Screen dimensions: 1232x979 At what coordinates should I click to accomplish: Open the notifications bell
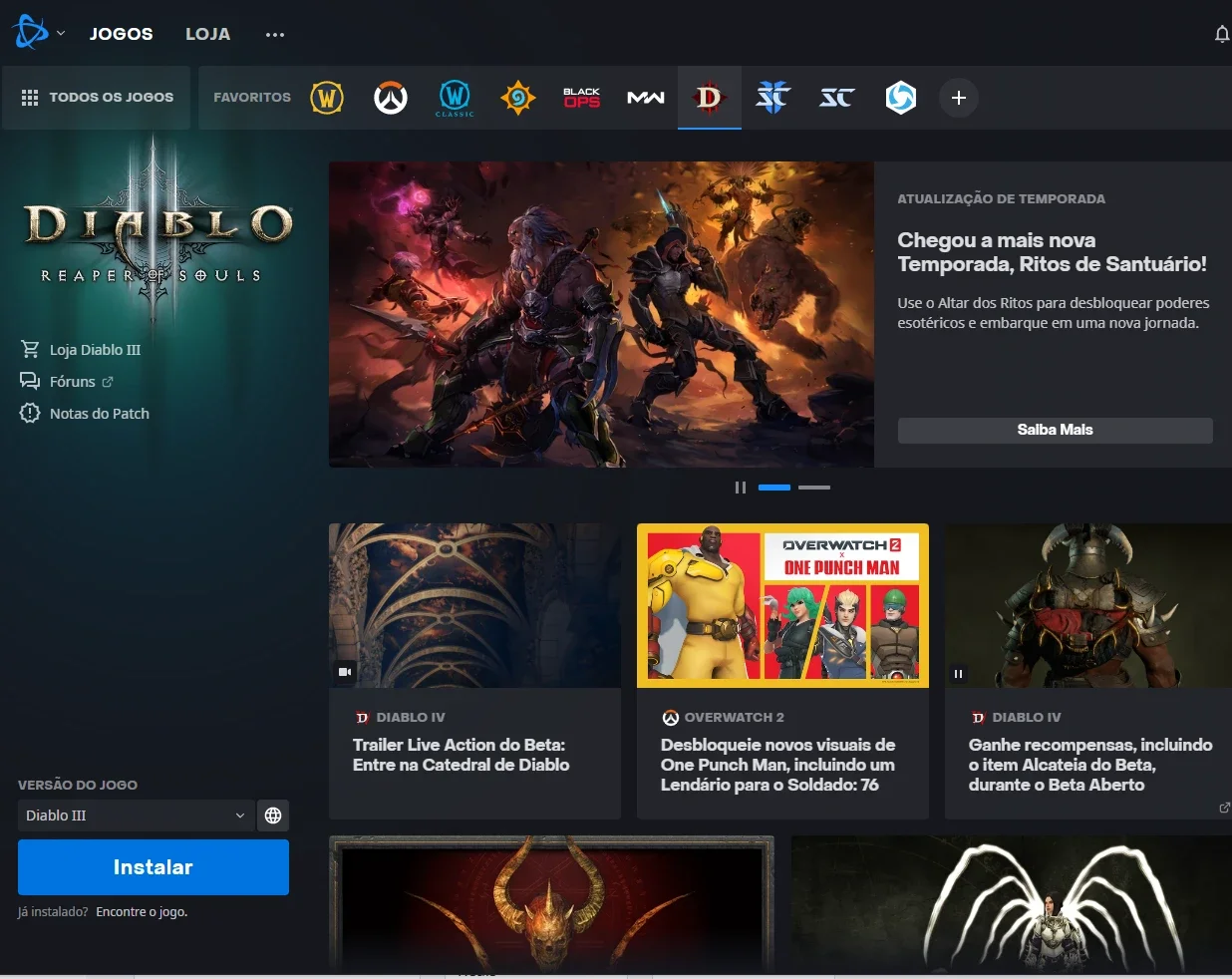click(x=1221, y=34)
